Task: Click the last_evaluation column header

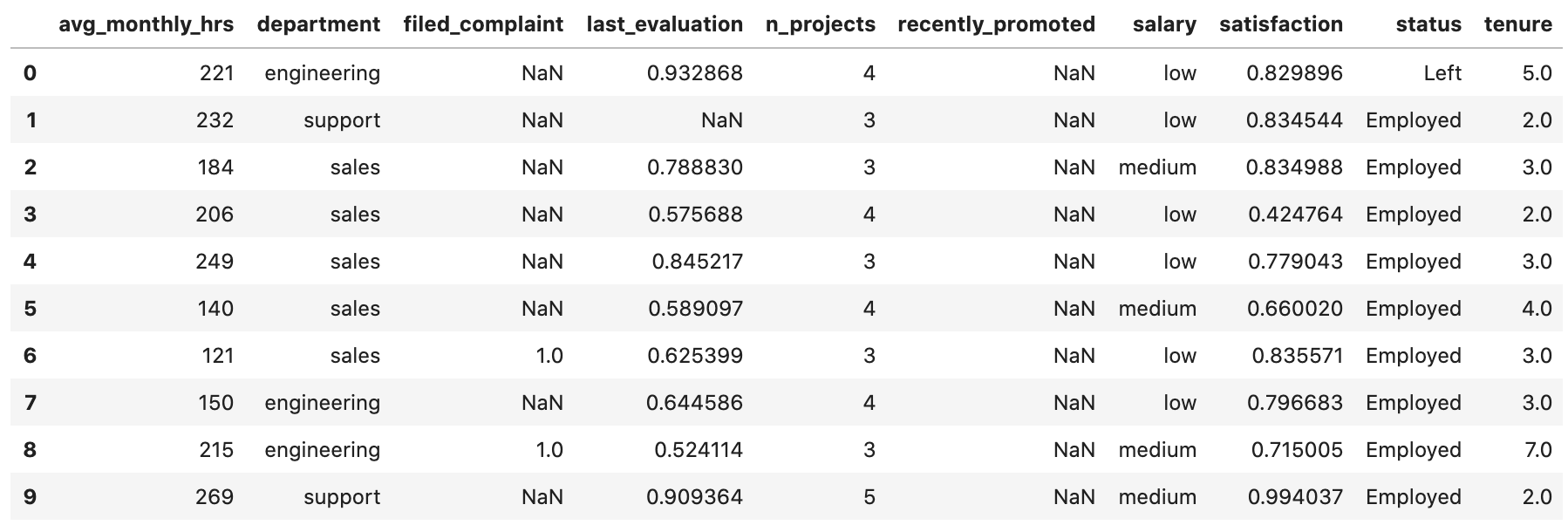Action: (665, 24)
